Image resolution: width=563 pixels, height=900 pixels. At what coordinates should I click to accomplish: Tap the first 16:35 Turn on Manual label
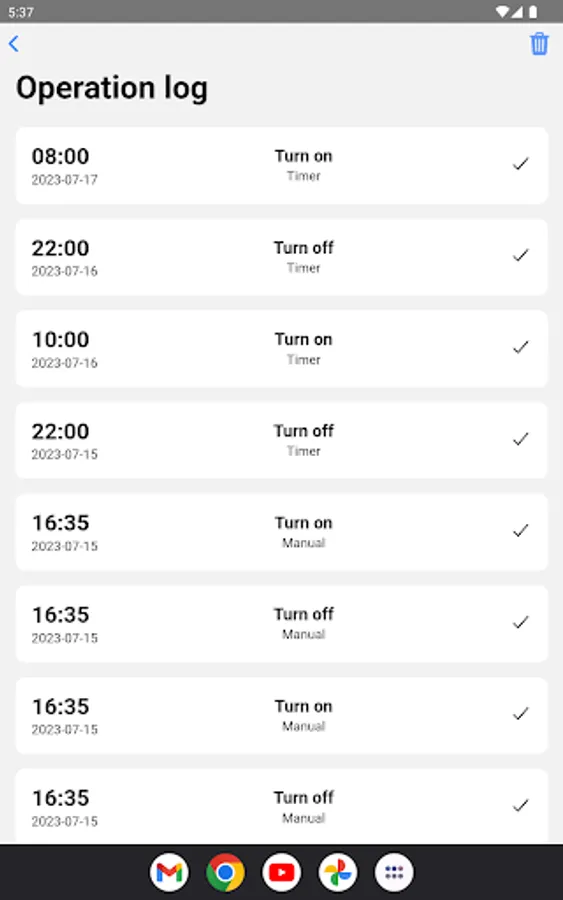click(x=304, y=532)
